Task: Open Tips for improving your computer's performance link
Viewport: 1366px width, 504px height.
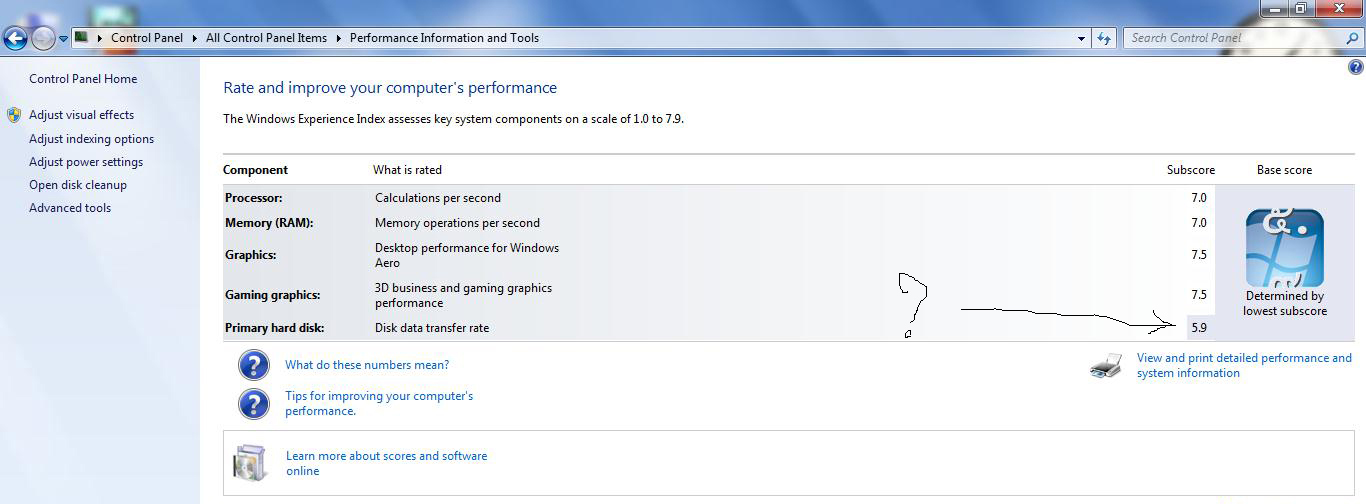Action: tap(379, 403)
